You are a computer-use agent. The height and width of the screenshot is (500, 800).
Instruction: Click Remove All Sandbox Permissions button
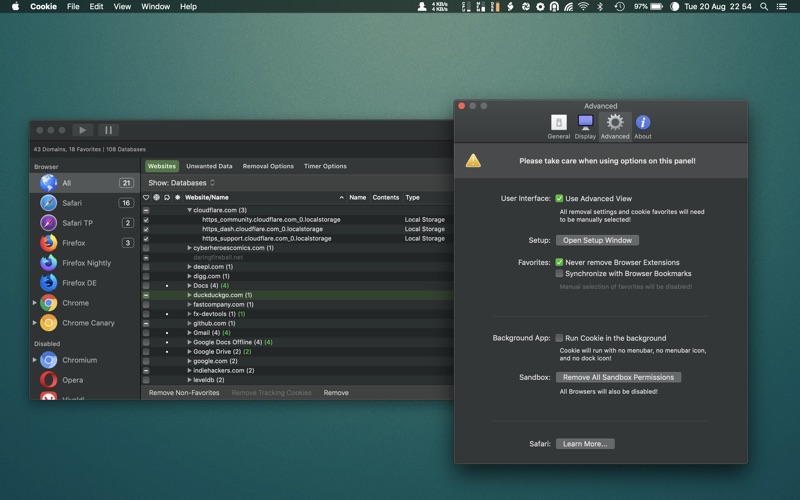(619, 377)
